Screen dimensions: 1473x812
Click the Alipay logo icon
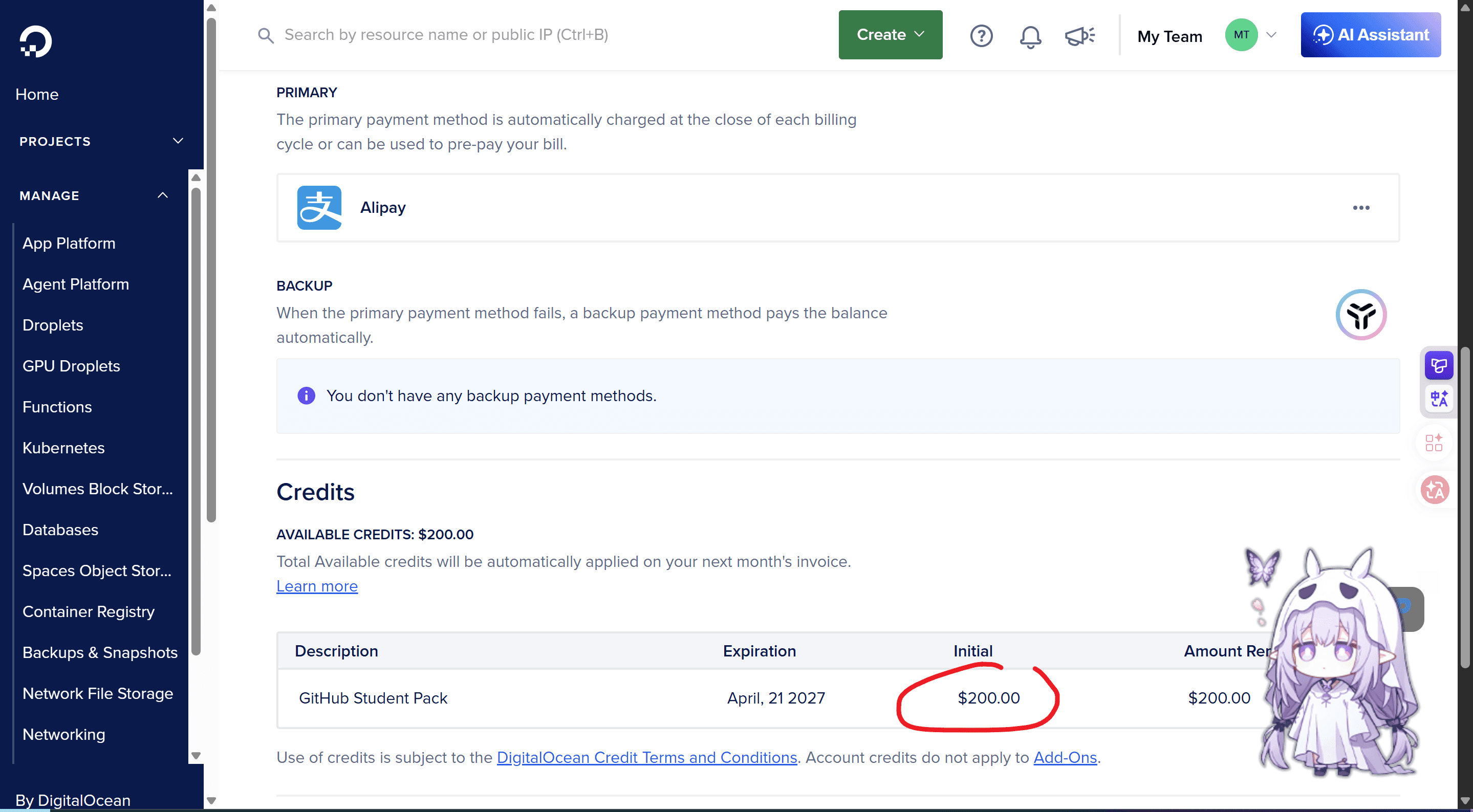click(319, 208)
